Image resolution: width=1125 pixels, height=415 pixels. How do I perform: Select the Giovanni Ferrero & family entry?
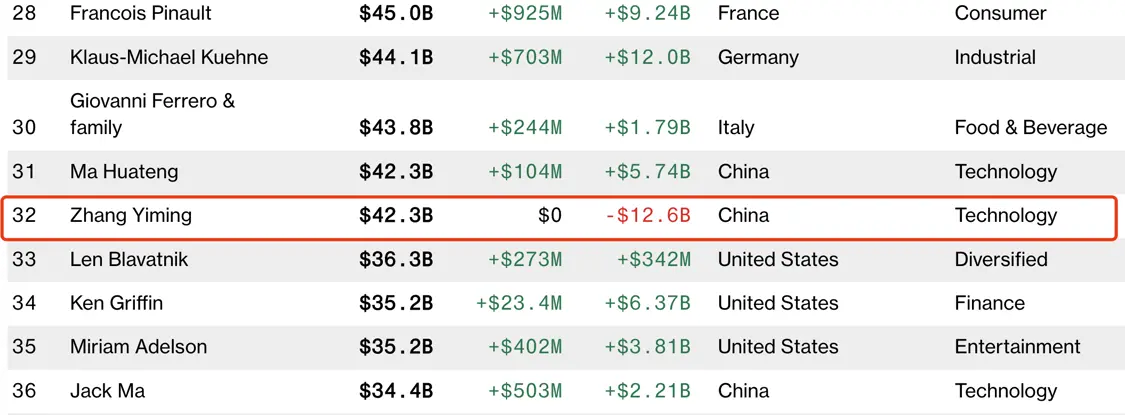point(152,114)
